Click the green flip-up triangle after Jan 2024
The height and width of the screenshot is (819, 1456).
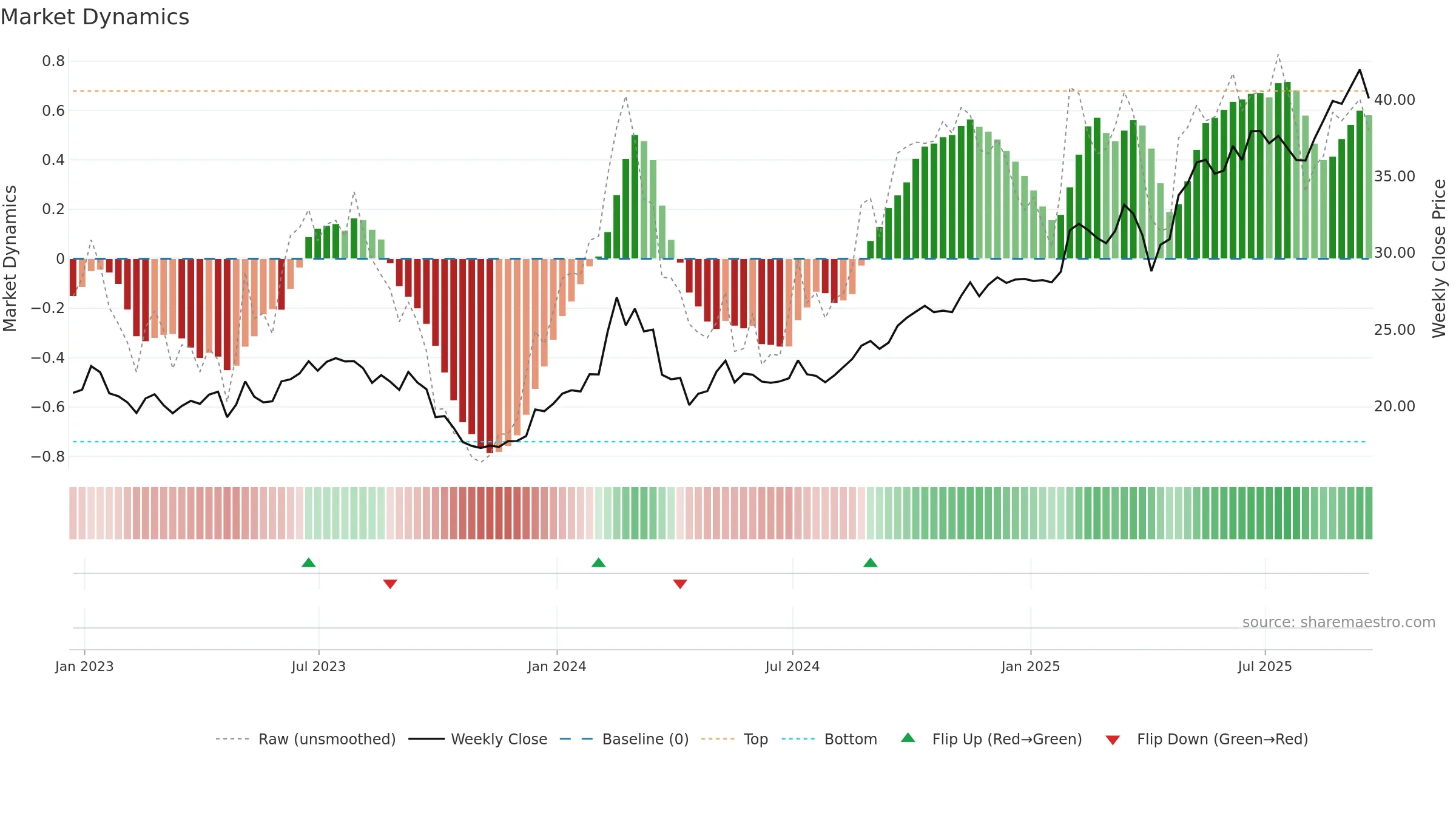[598, 562]
